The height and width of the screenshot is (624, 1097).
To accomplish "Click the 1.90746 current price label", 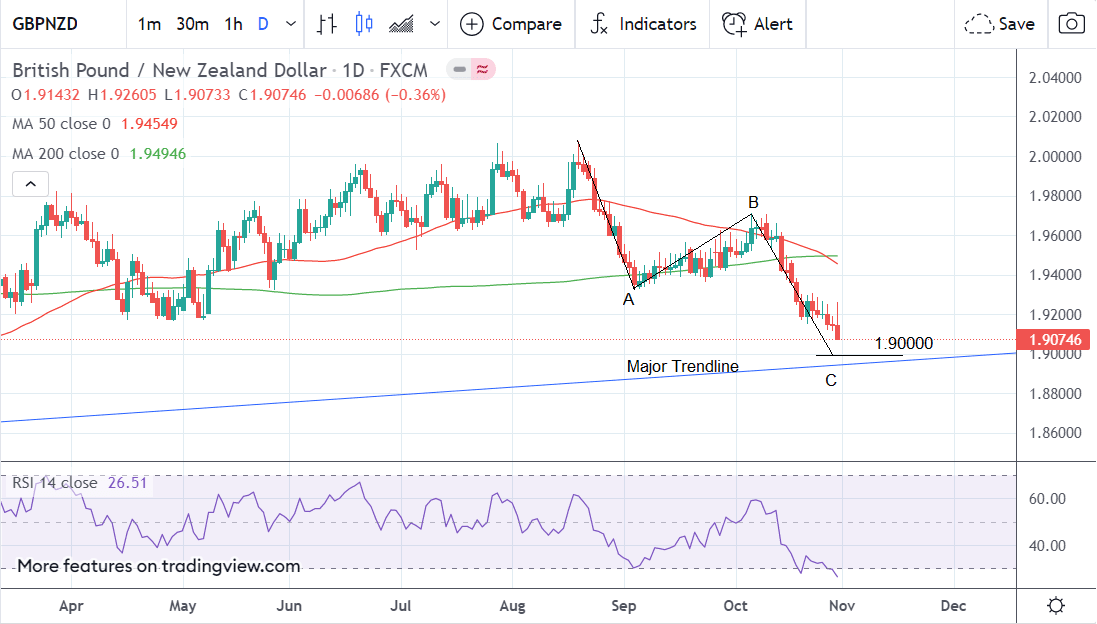I will click(1054, 340).
